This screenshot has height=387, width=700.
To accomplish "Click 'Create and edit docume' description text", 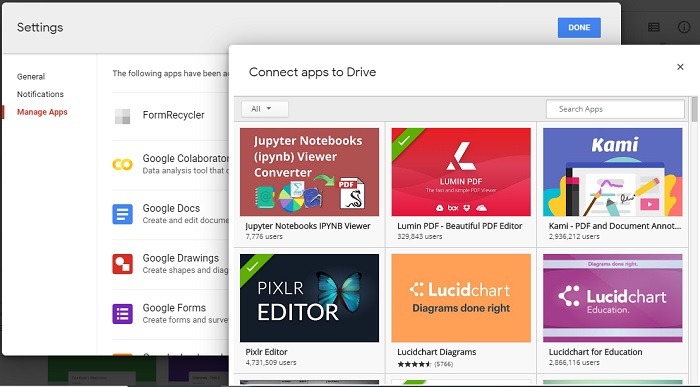I will click(186, 221).
